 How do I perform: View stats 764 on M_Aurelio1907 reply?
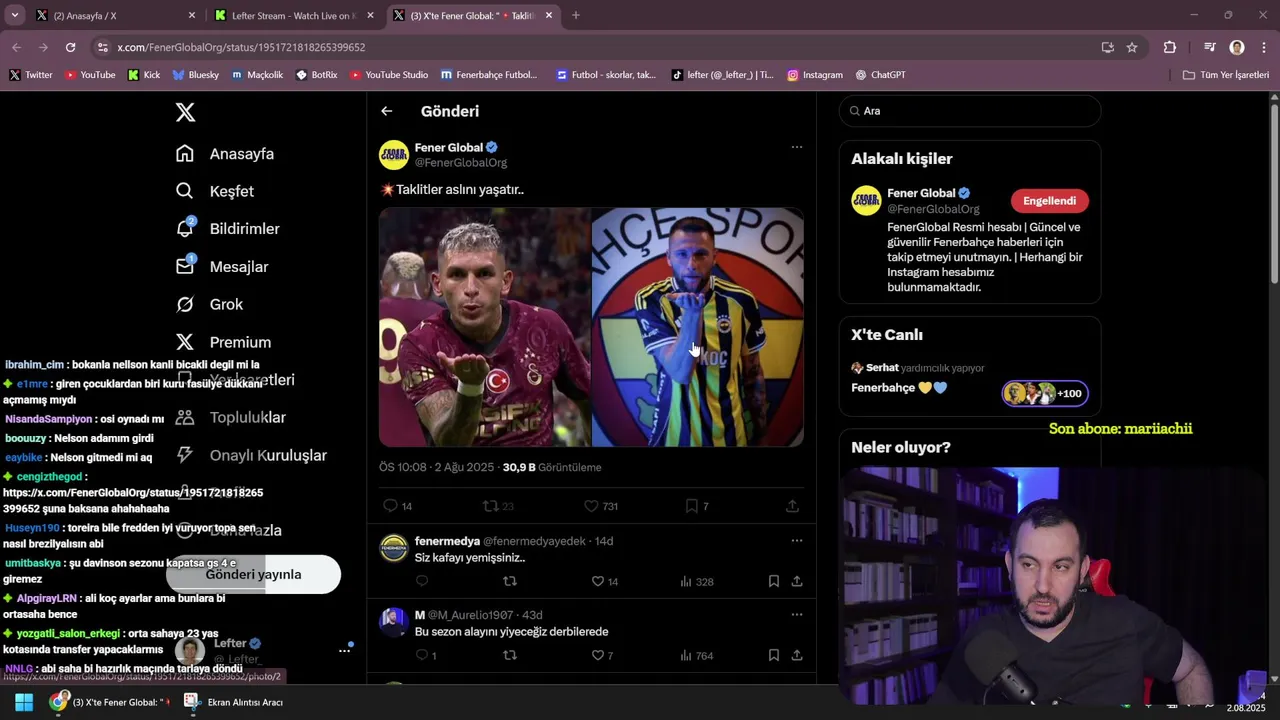pos(696,656)
